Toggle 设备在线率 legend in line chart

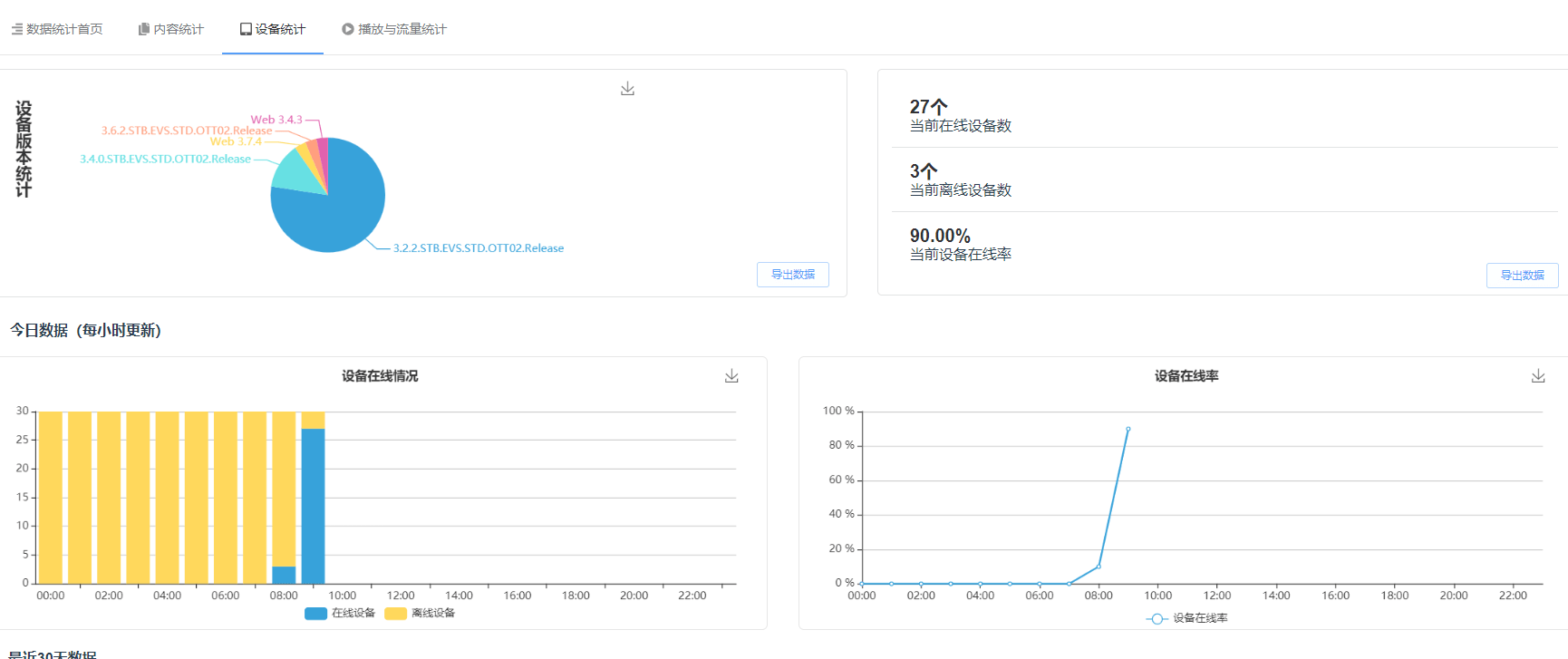[x=1187, y=618]
